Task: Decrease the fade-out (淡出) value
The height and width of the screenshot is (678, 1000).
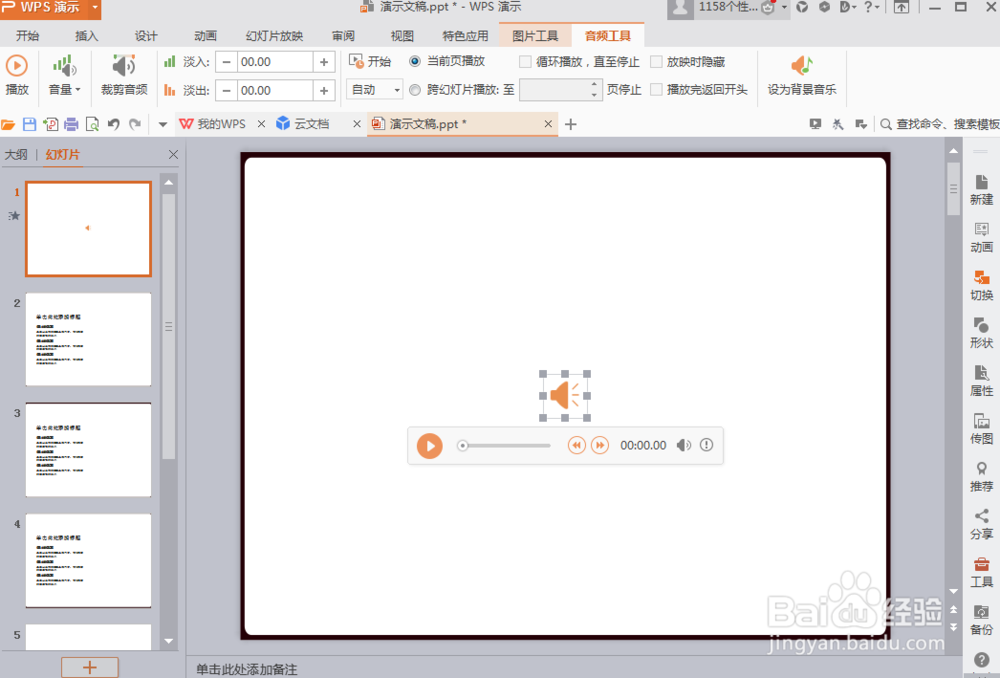Action: 226,91
